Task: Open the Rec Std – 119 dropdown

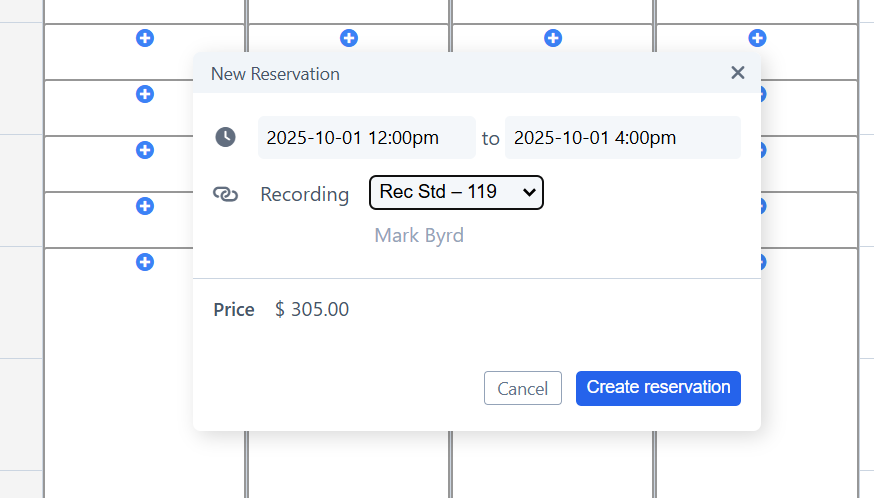Action: point(456,193)
